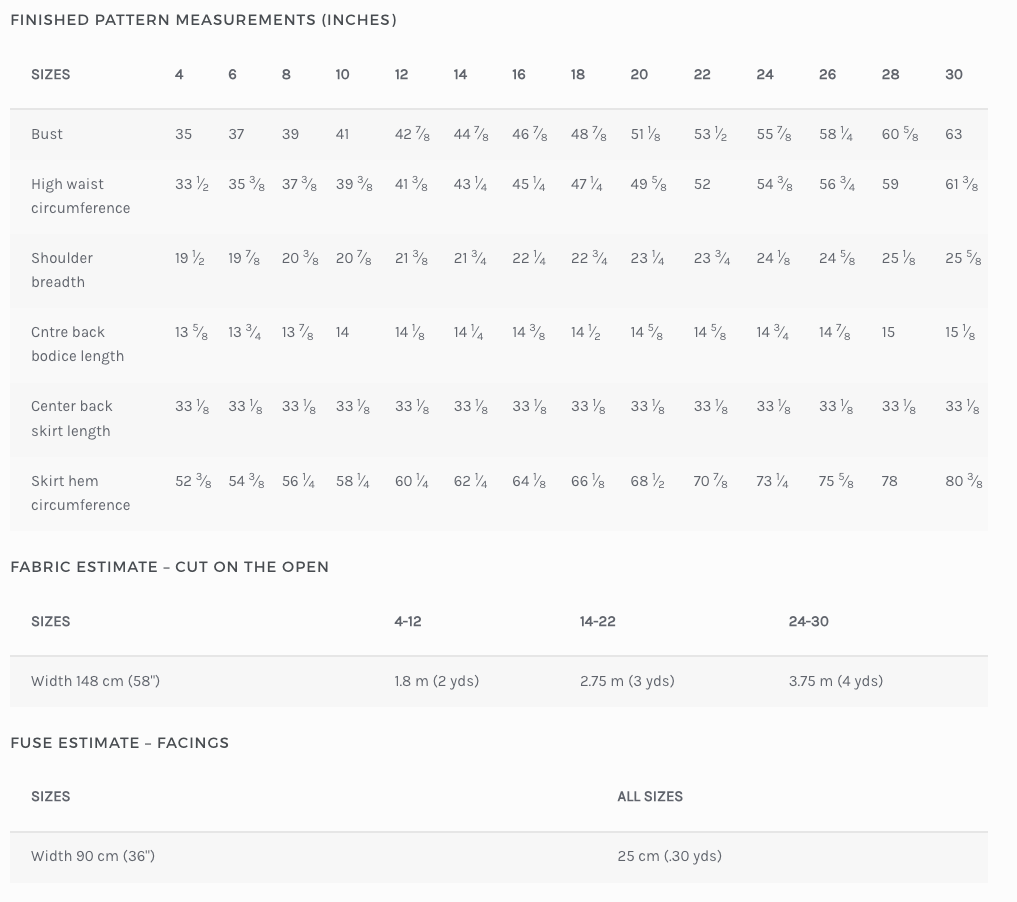Image resolution: width=1017 pixels, height=902 pixels.
Task: Click the size 16 column header
Action: 519,74
